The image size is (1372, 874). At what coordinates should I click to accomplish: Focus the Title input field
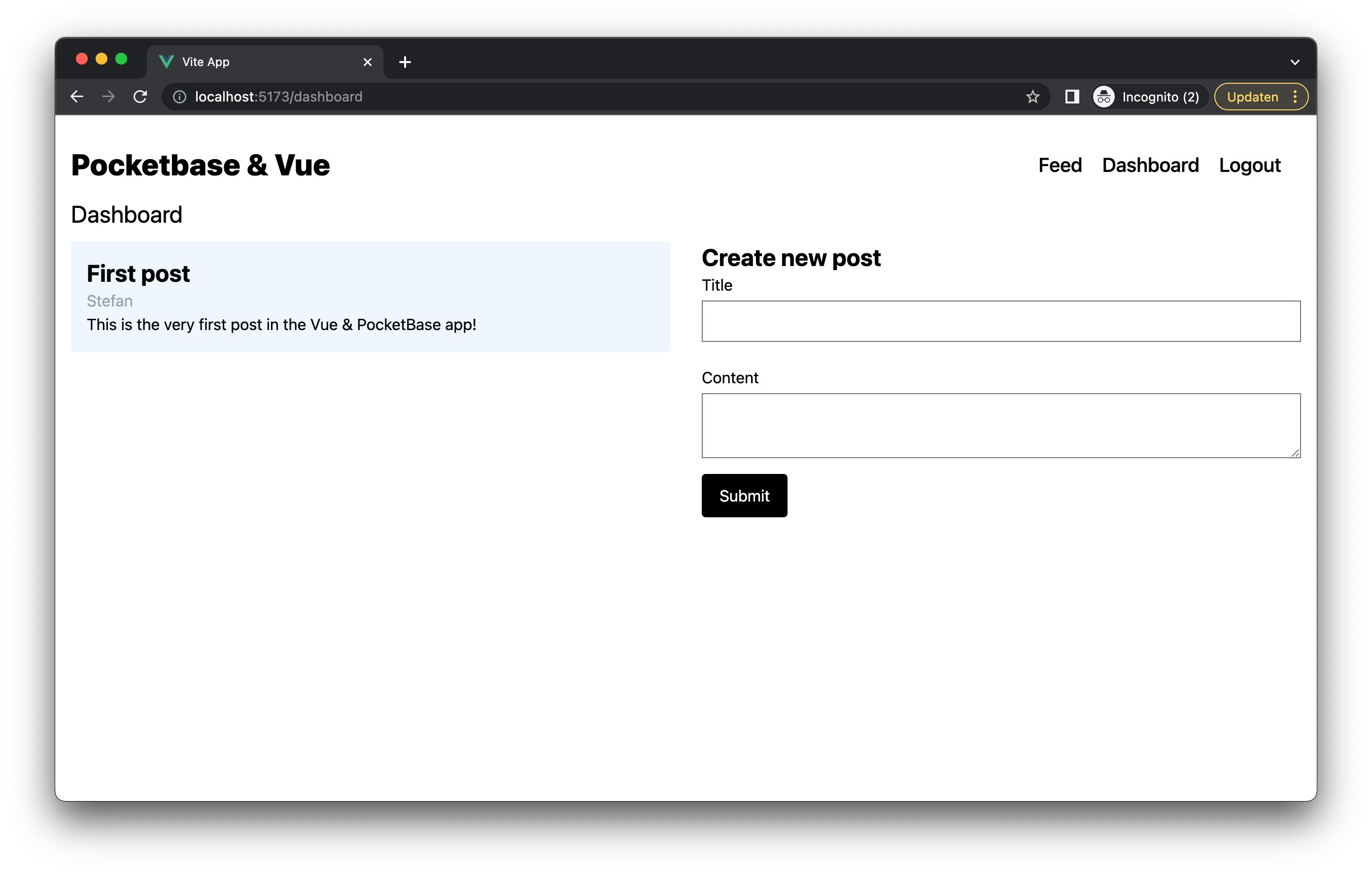[x=1001, y=321]
